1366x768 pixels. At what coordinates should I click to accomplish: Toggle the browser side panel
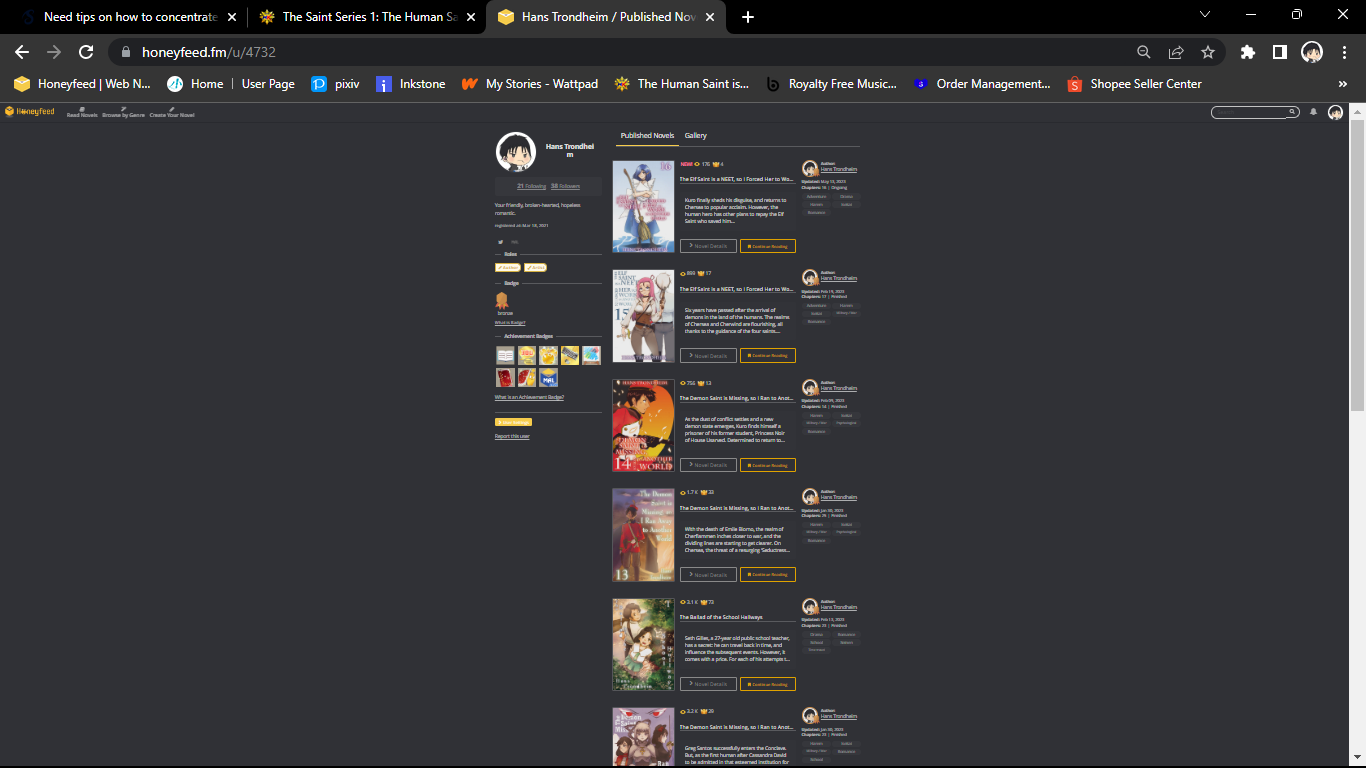(x=1279, y=52)
